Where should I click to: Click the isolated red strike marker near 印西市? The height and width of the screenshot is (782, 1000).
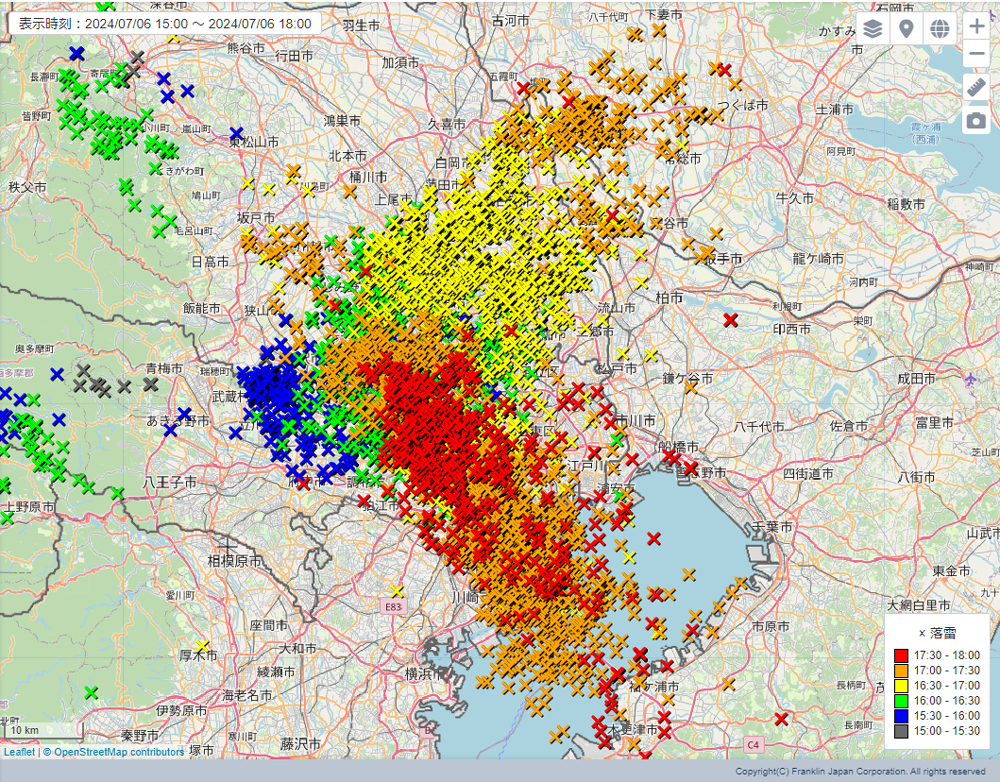point(731,320)
